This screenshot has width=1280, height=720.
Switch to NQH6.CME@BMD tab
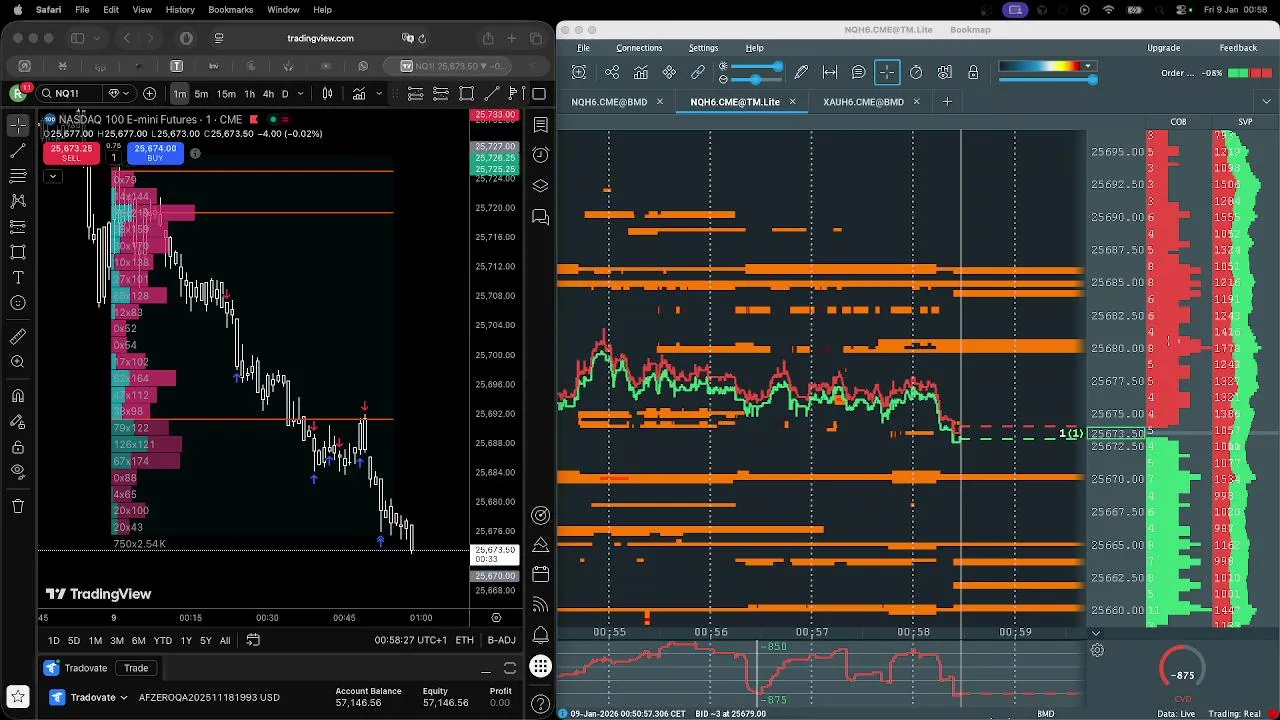609,102
